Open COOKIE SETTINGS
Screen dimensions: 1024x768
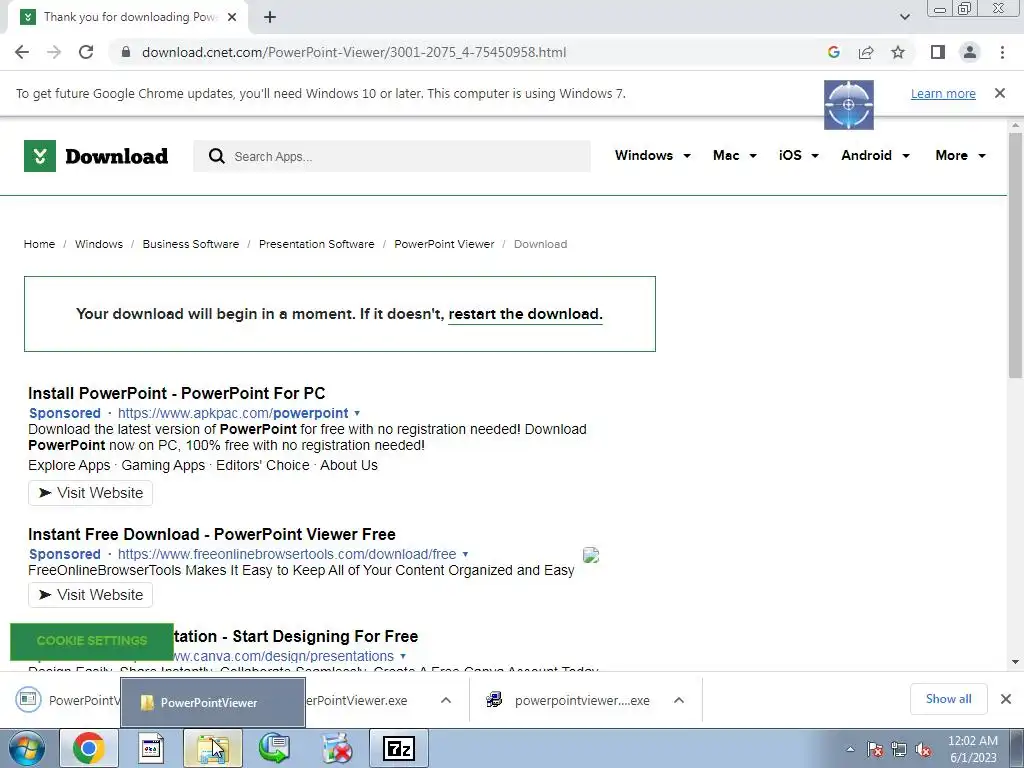coord(92,641)
